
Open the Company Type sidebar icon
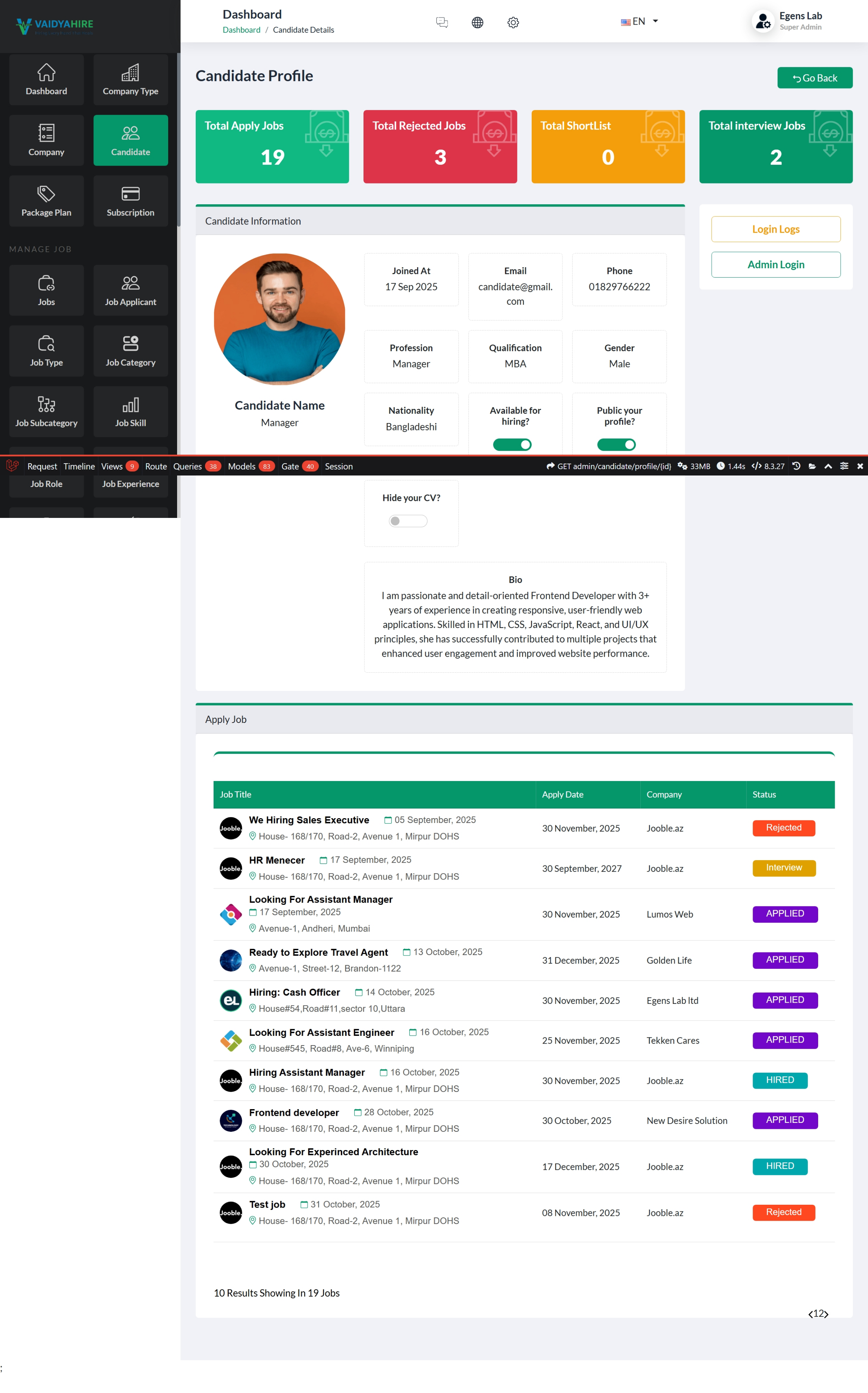(x=130, y=80)
